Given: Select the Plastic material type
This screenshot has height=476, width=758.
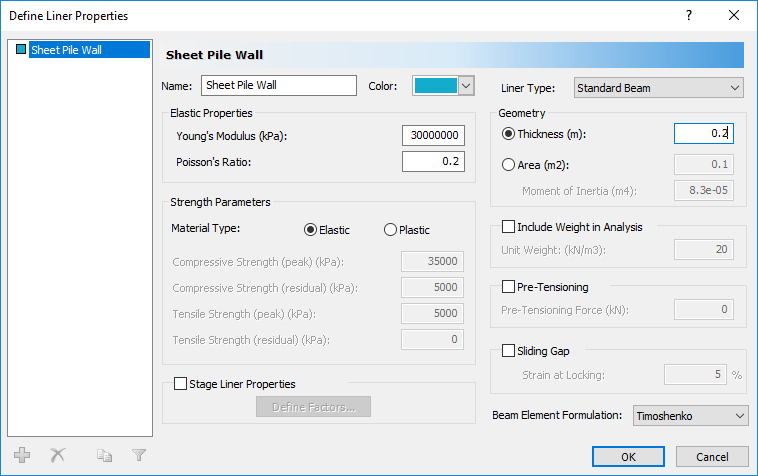Looking at the screenshot, I should point(391,230).
